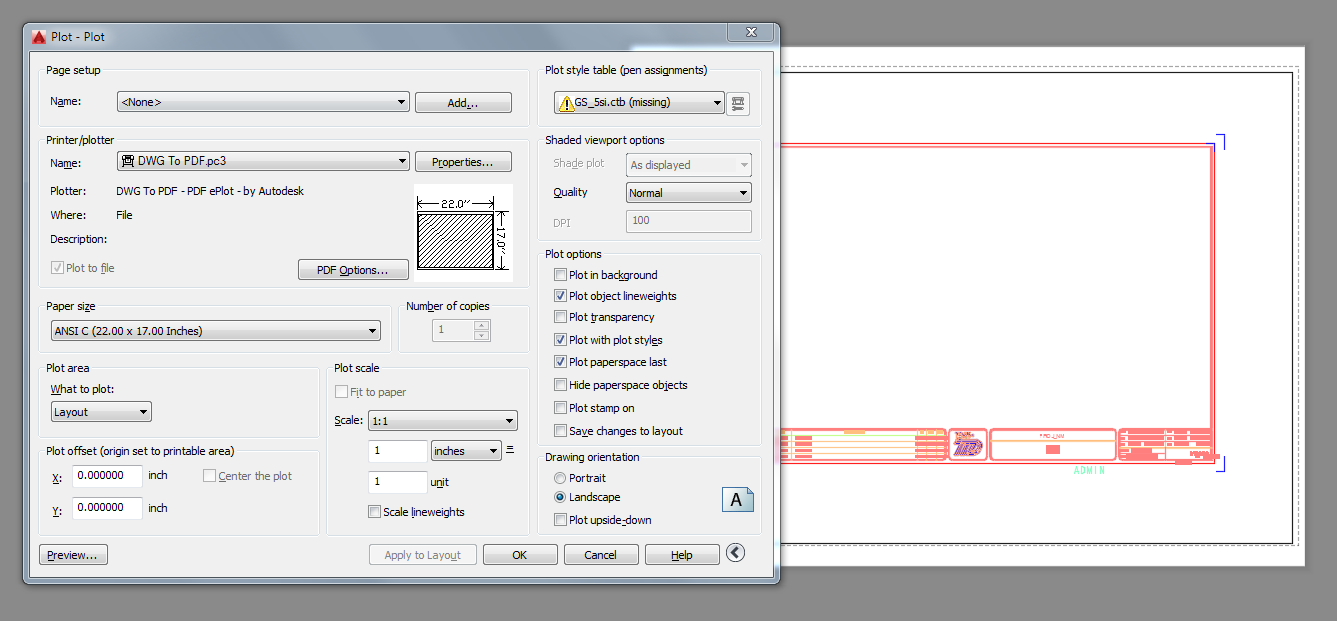The height and width of the screenshot is (621, 1337).
Task: Enable Plot stamp on
Action: 560,408
